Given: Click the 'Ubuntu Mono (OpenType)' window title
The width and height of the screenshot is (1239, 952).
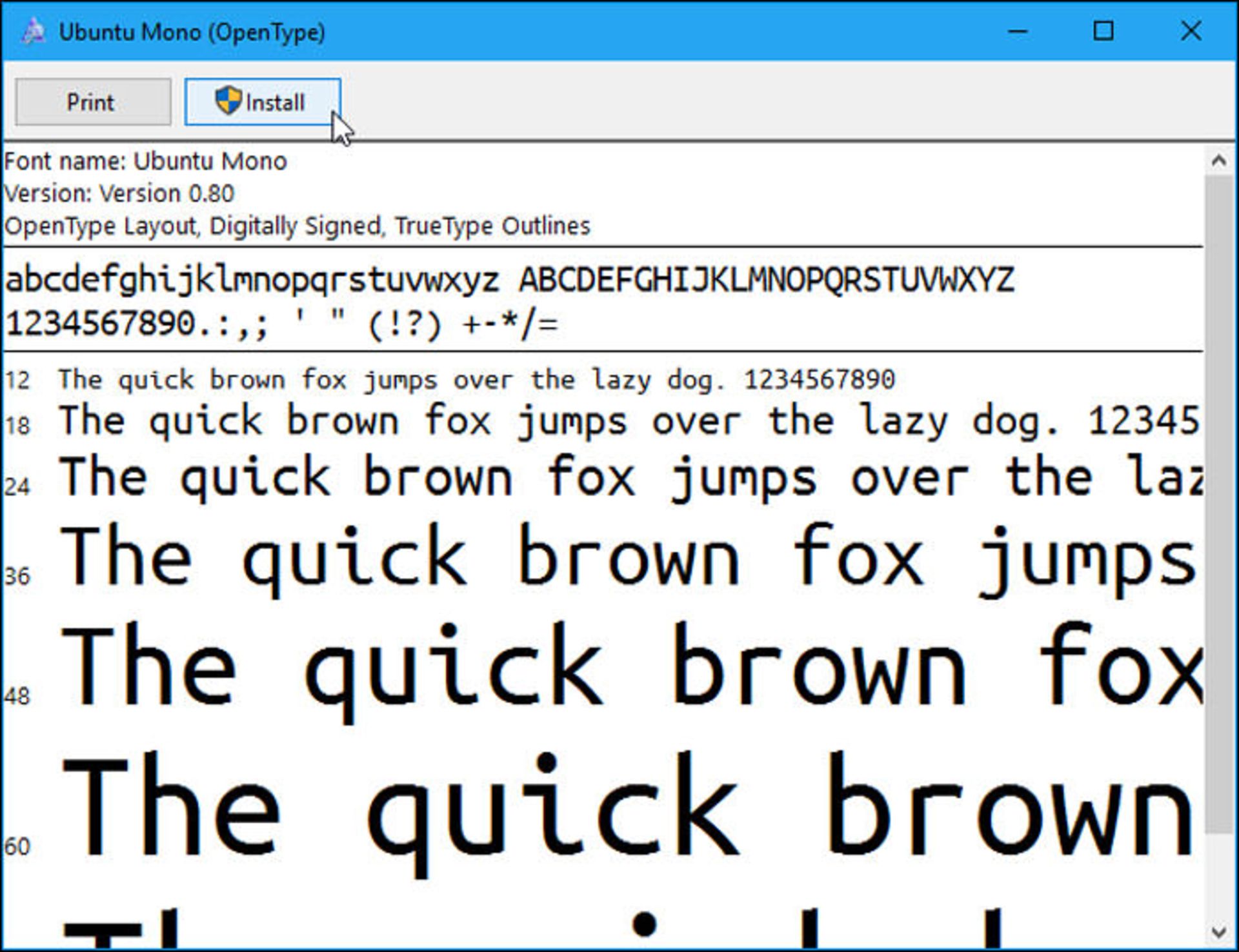Looking at the screenshot, I should (192, 32).
